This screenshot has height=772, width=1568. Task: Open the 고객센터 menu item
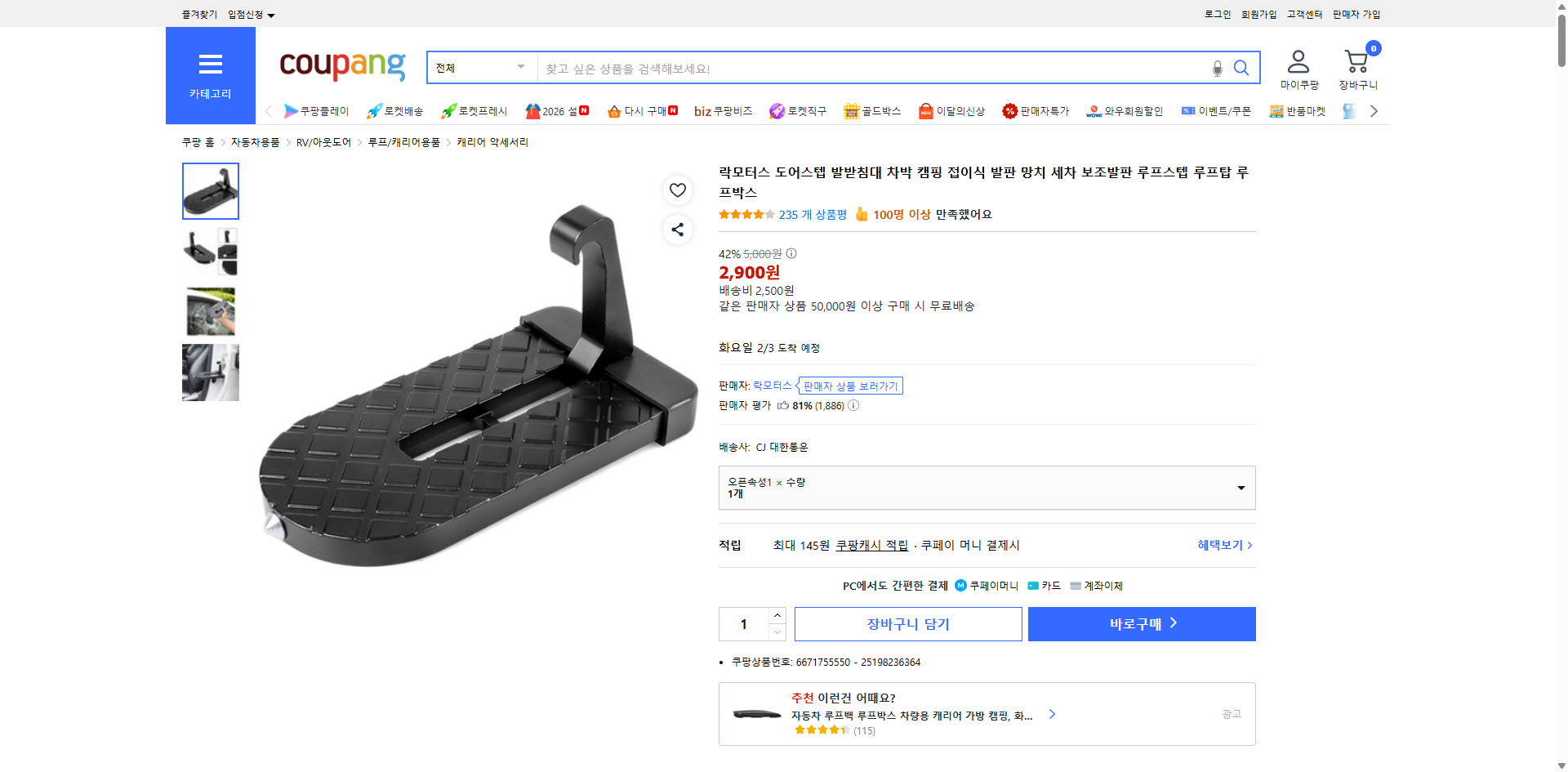point(1303,14)
